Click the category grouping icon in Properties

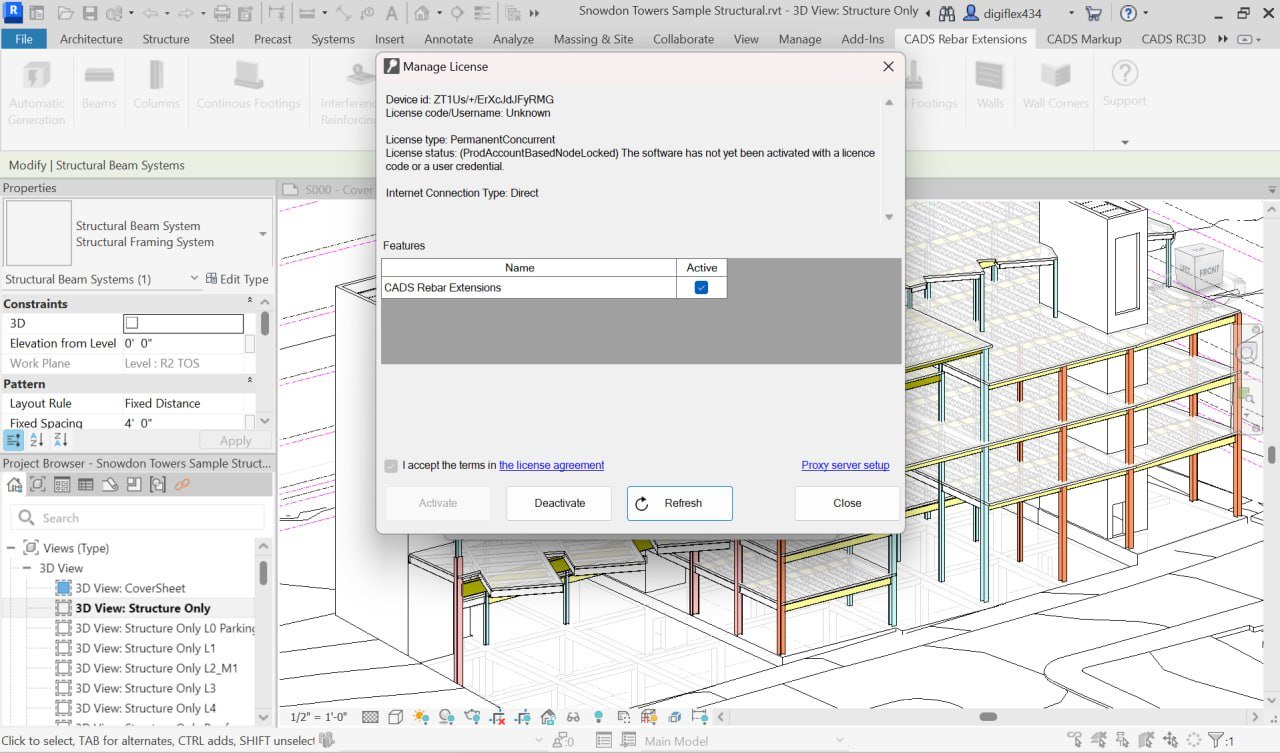pos(14,440)
